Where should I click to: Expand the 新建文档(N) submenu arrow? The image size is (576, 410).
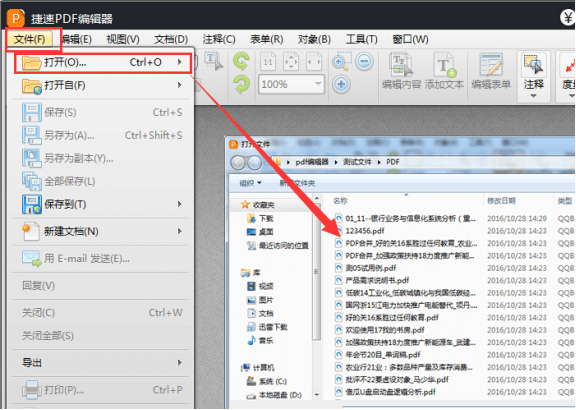tap(180, 231)
